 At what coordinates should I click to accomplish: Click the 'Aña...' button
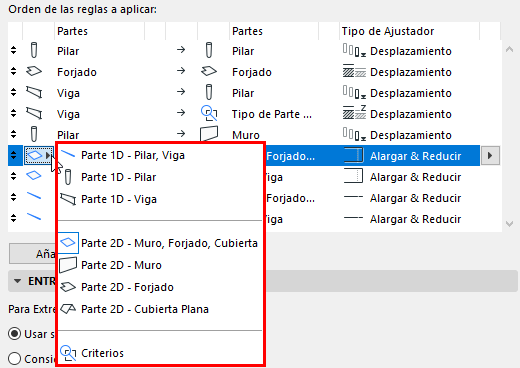[x=33, y=254]
